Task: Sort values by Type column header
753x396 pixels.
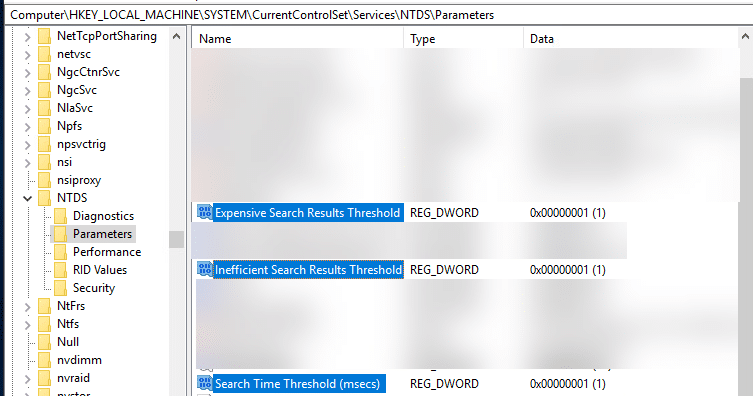Action: click(x=463, y=39)
